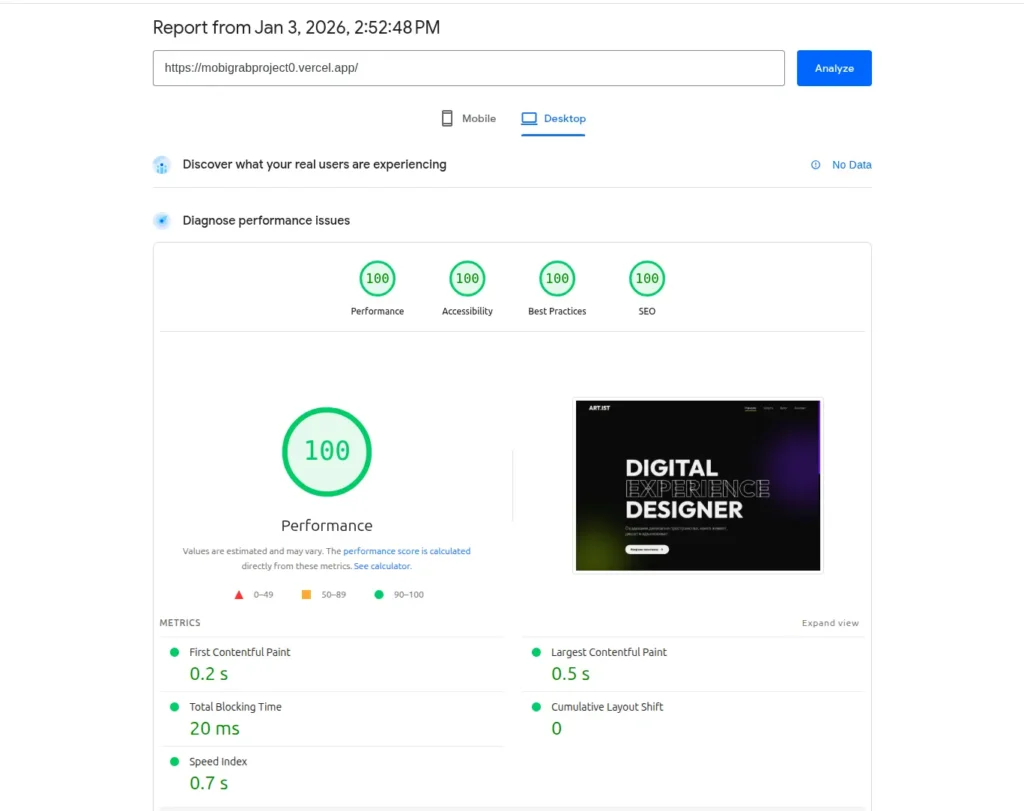The width and height of the screenshot is (1024, 811).
Task: Click the icon beside Discover real users section
Action: pyautogui.click(x=161, y=164)
